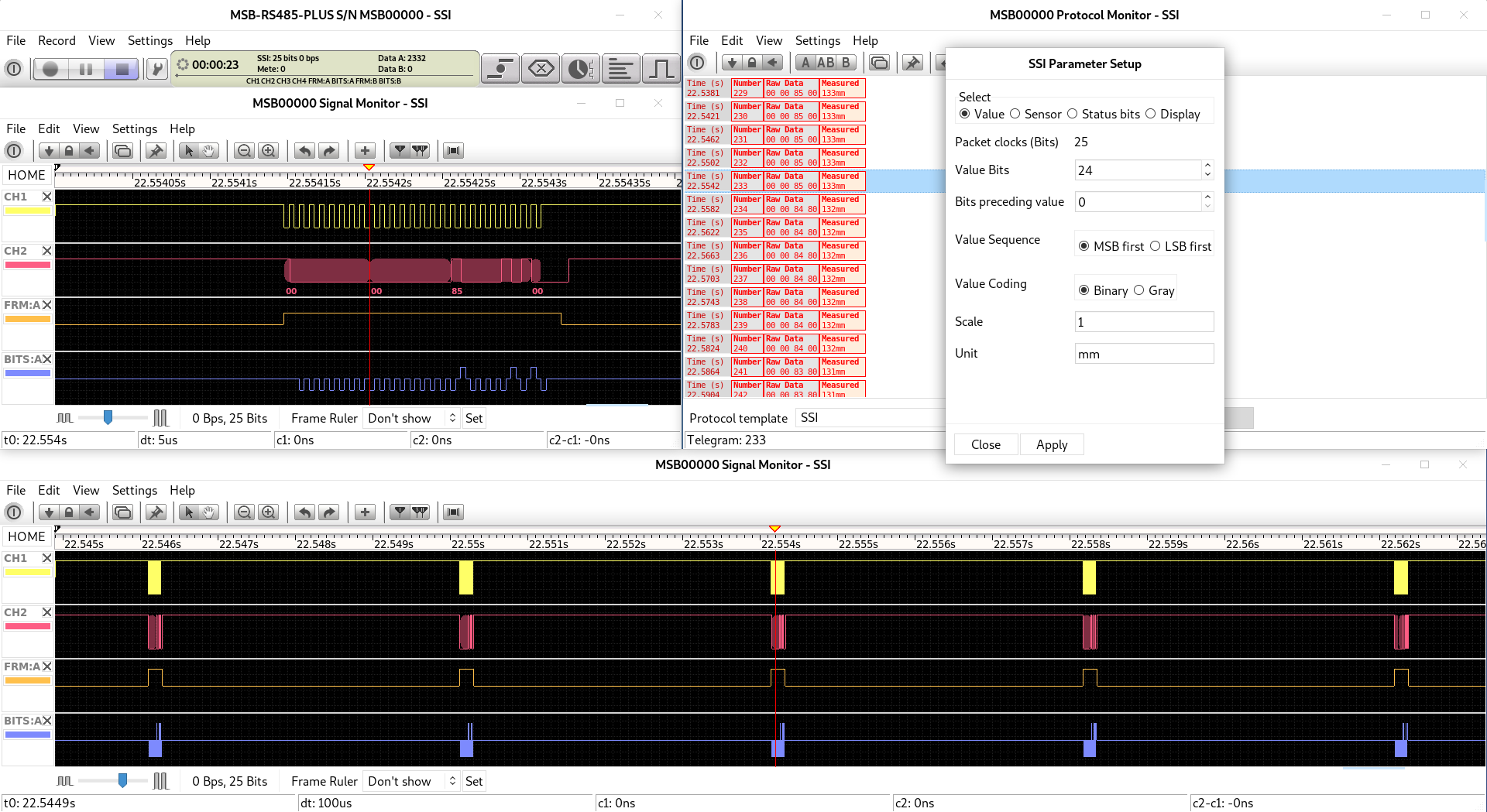Open the Record menu
Viewport: 1487px width, 812px height.
point(57,40)
